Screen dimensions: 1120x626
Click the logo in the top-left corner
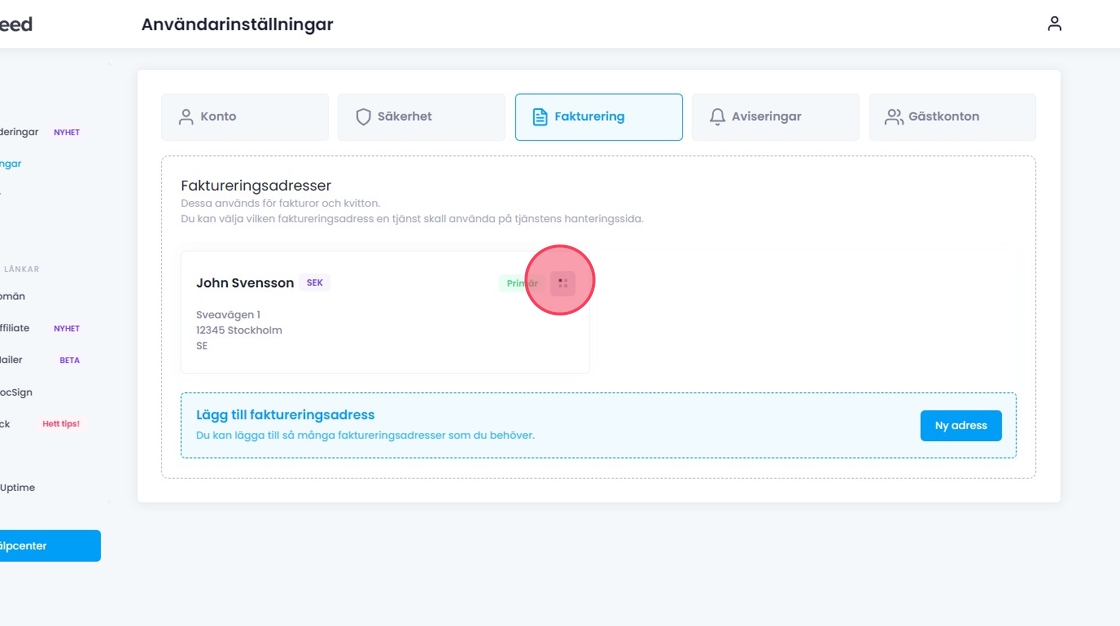15,24
